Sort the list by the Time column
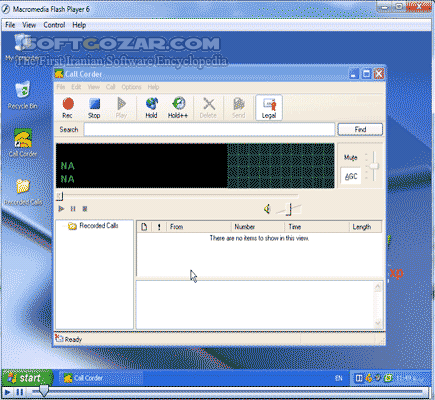435x400 pixels. 317,227
